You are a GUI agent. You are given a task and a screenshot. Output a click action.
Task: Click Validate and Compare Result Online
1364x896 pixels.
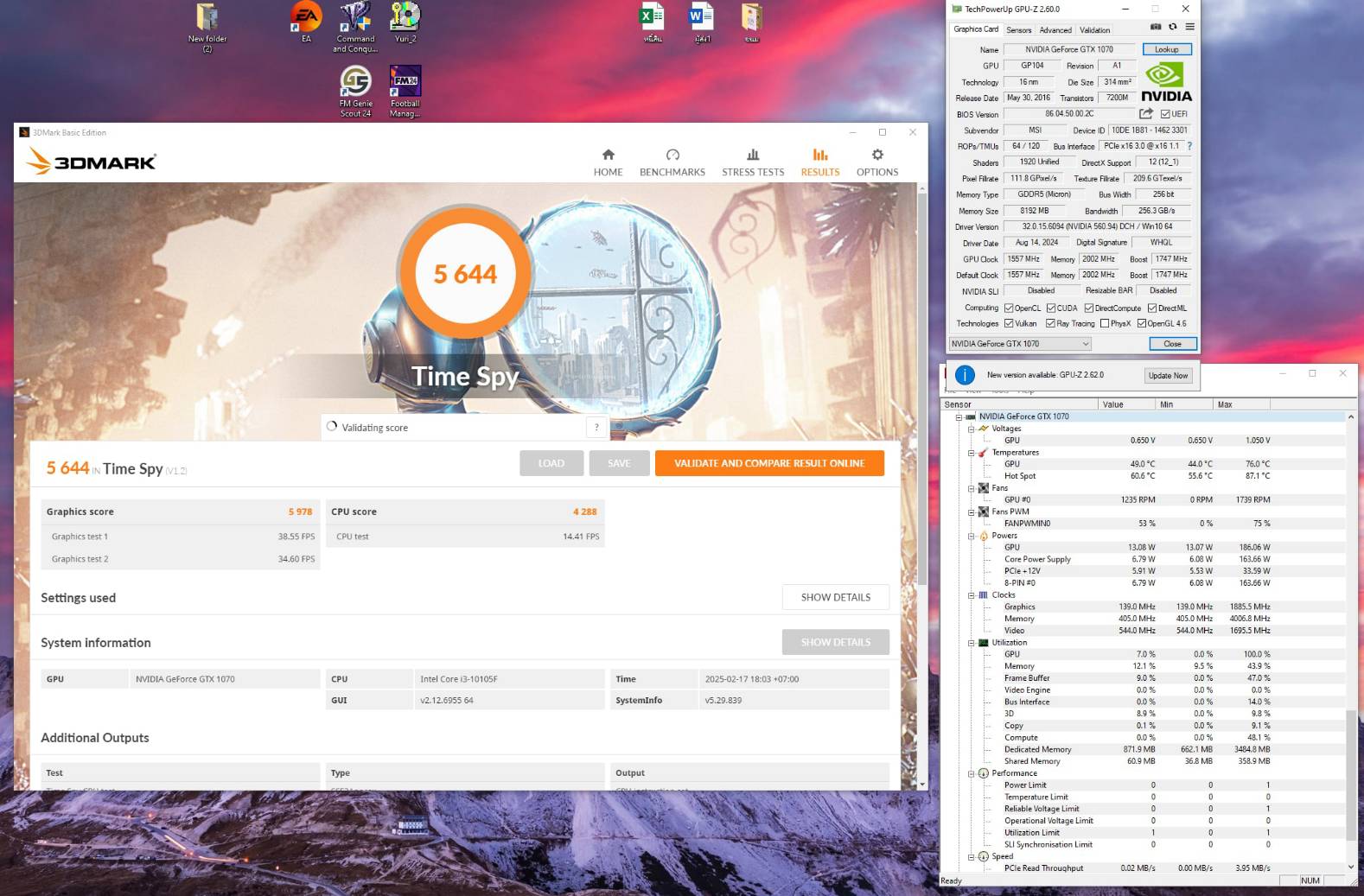click(x=769, y=463)
